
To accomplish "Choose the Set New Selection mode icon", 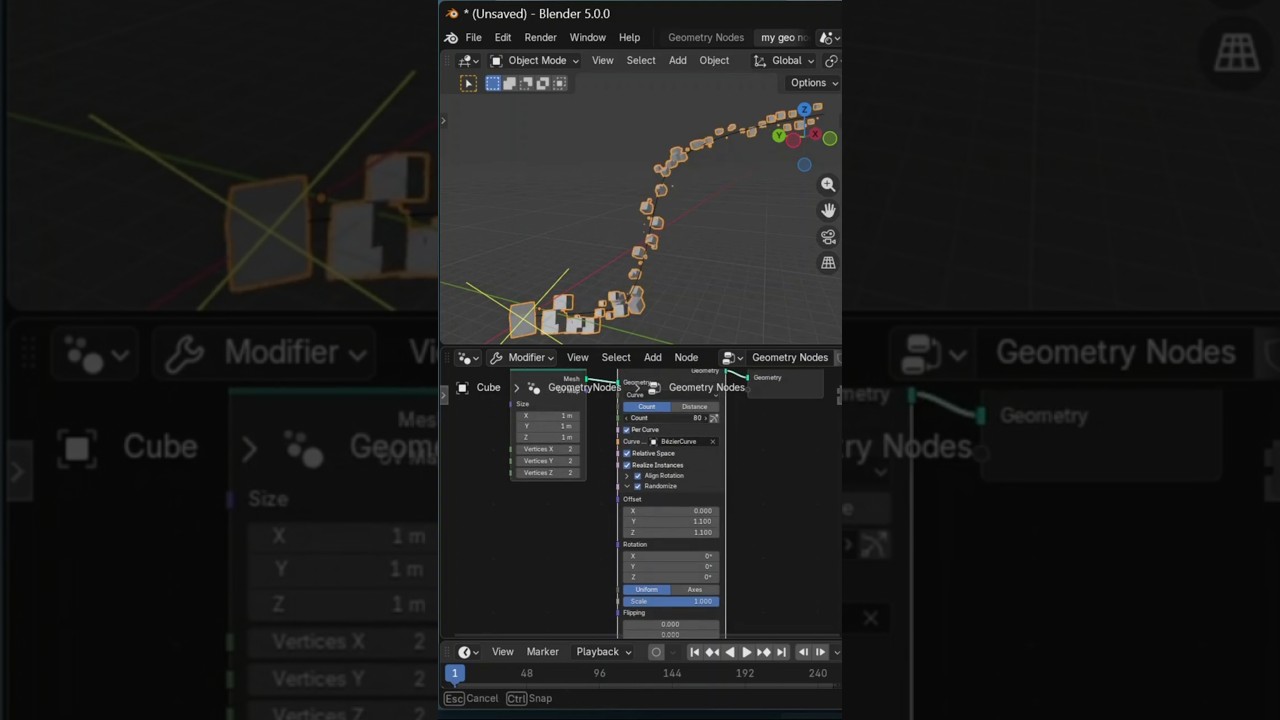I will point(493,83).
